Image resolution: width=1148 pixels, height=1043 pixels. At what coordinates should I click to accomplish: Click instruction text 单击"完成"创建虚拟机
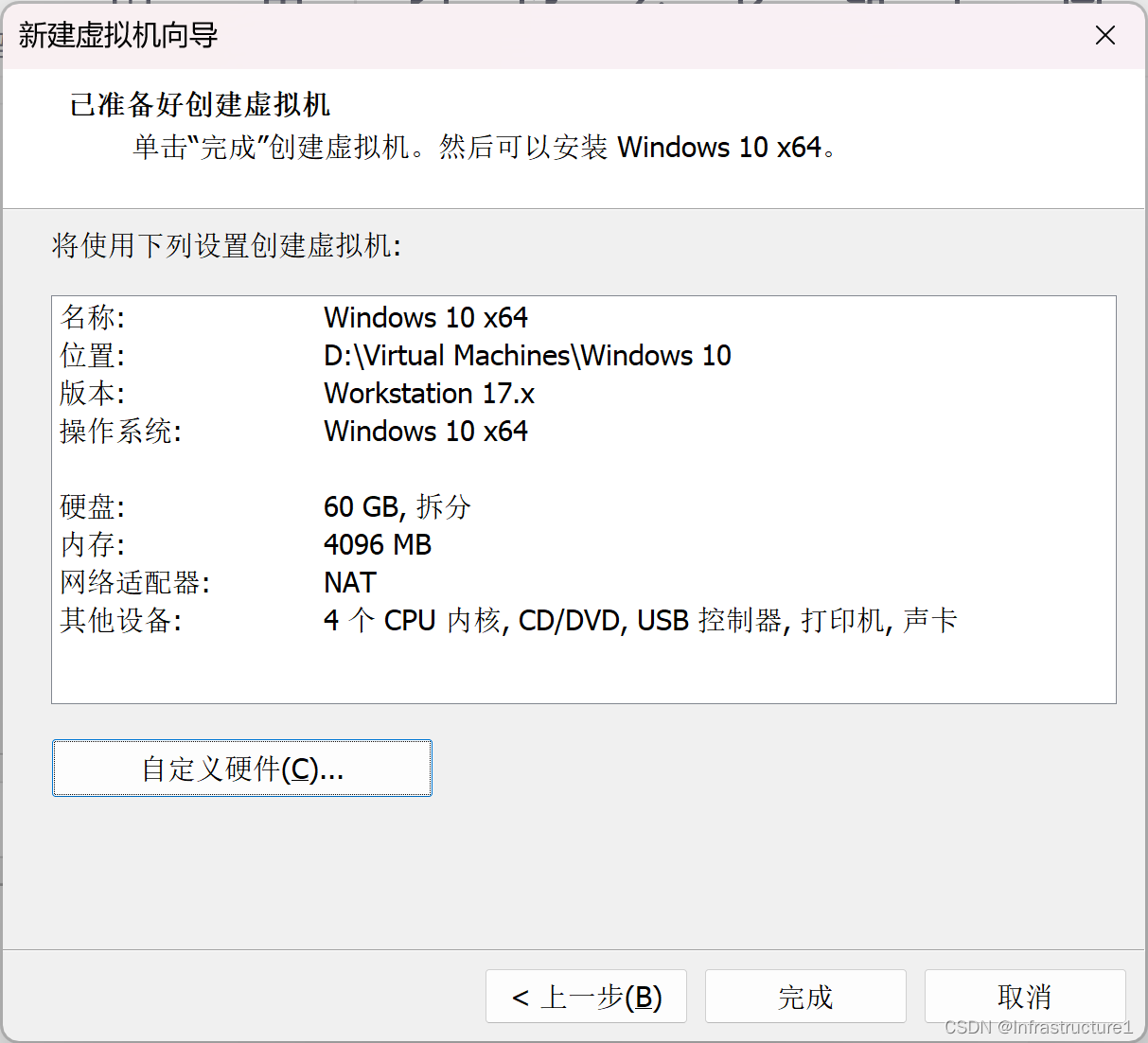pos(272,147)
